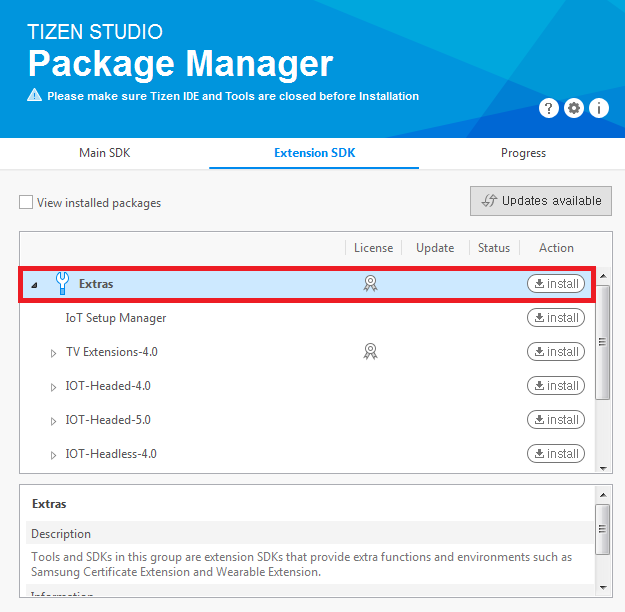This screenshot has width=625, height=612.
Task: Open settings via the gear icon
Action: click(574, 109)
